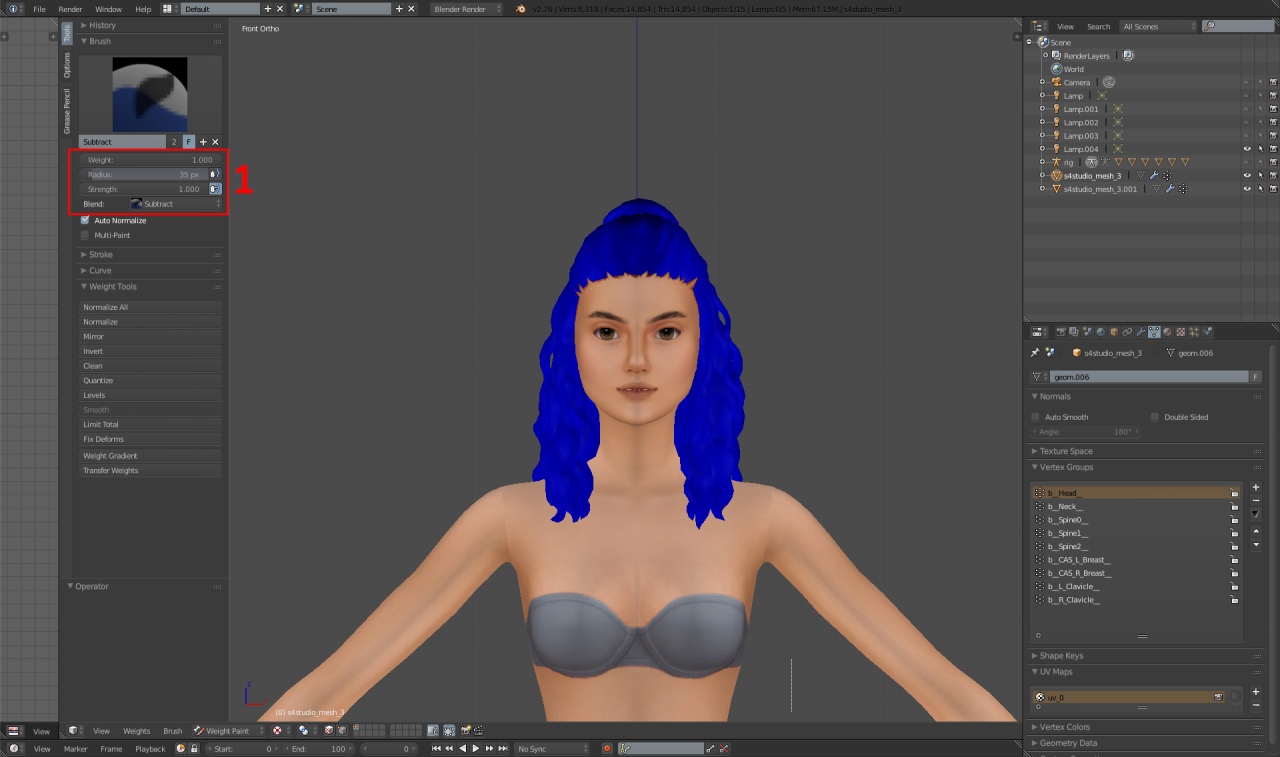Open the Mesh Data triangle properties icon
Image resolution: width=1280 pixels, height=757 pixels.
pos(1154,331)
